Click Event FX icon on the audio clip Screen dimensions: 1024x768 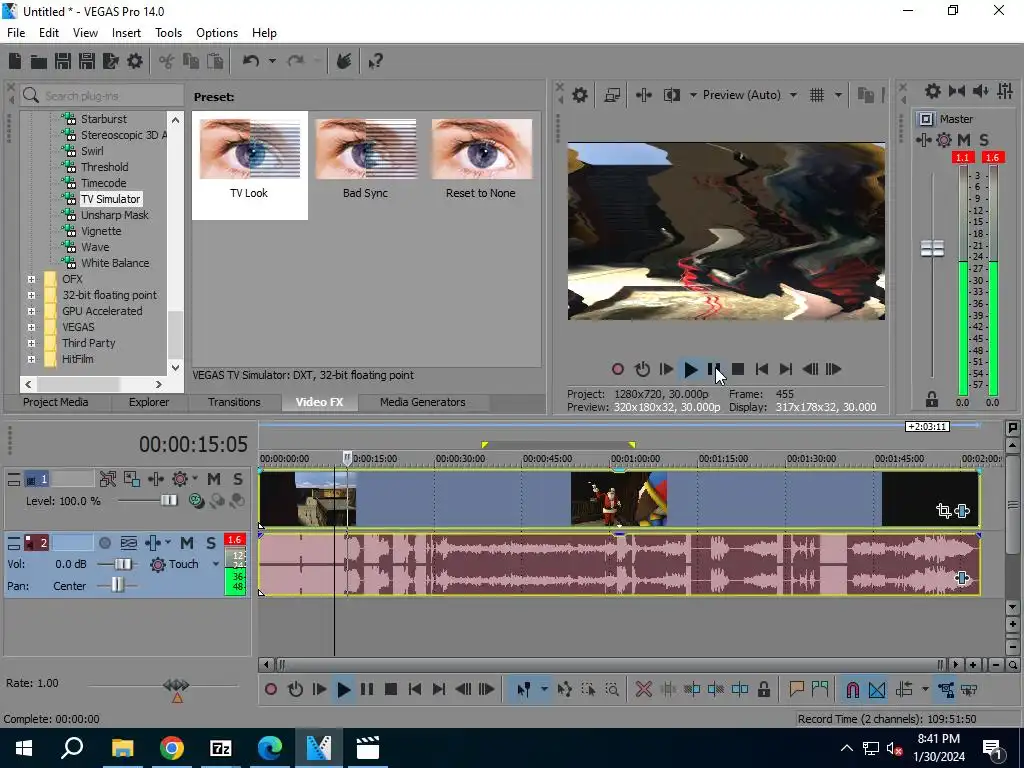click(962, 578)
